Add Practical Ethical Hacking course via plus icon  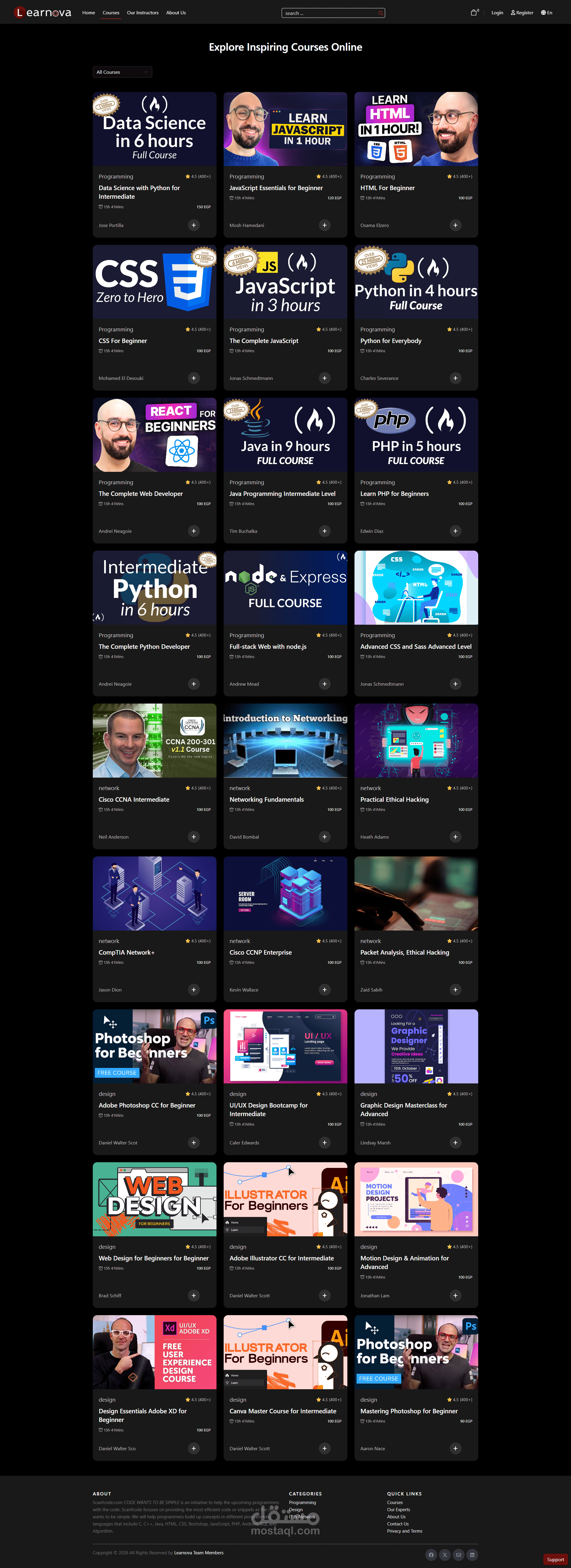pos(455,837)
